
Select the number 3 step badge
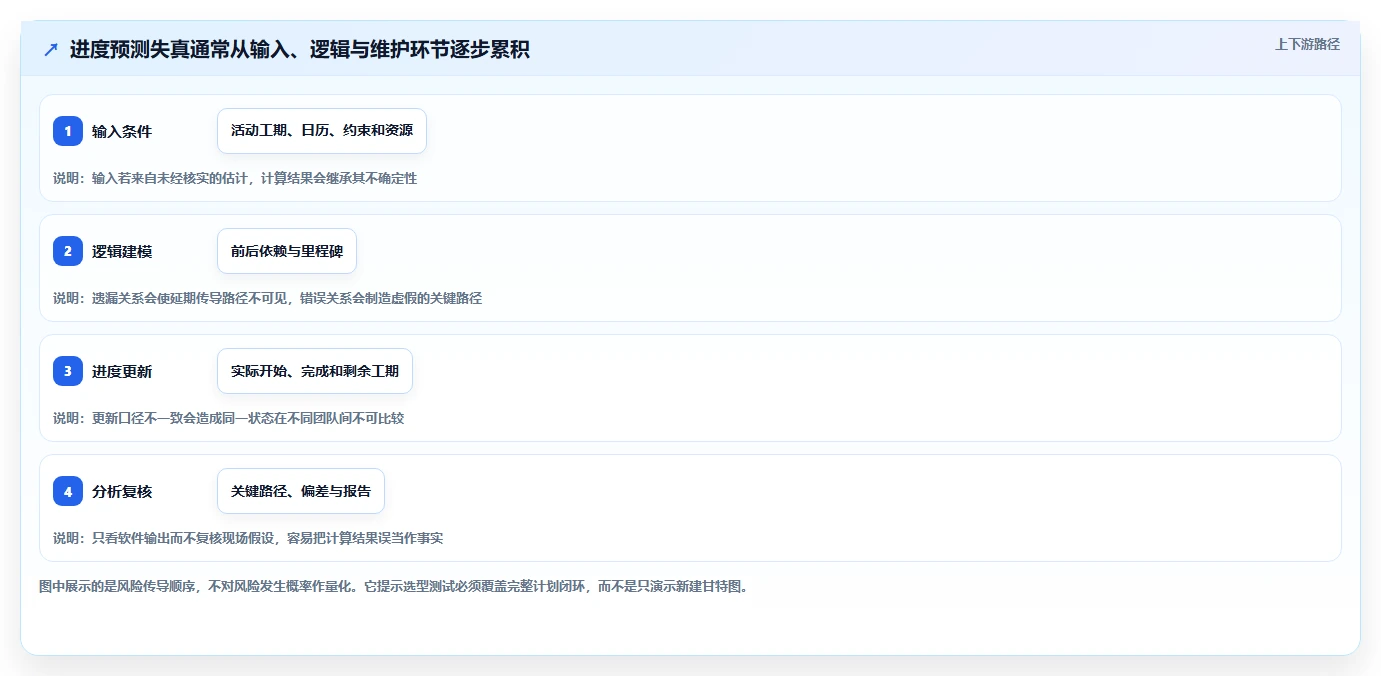click(x=68, y=371)
